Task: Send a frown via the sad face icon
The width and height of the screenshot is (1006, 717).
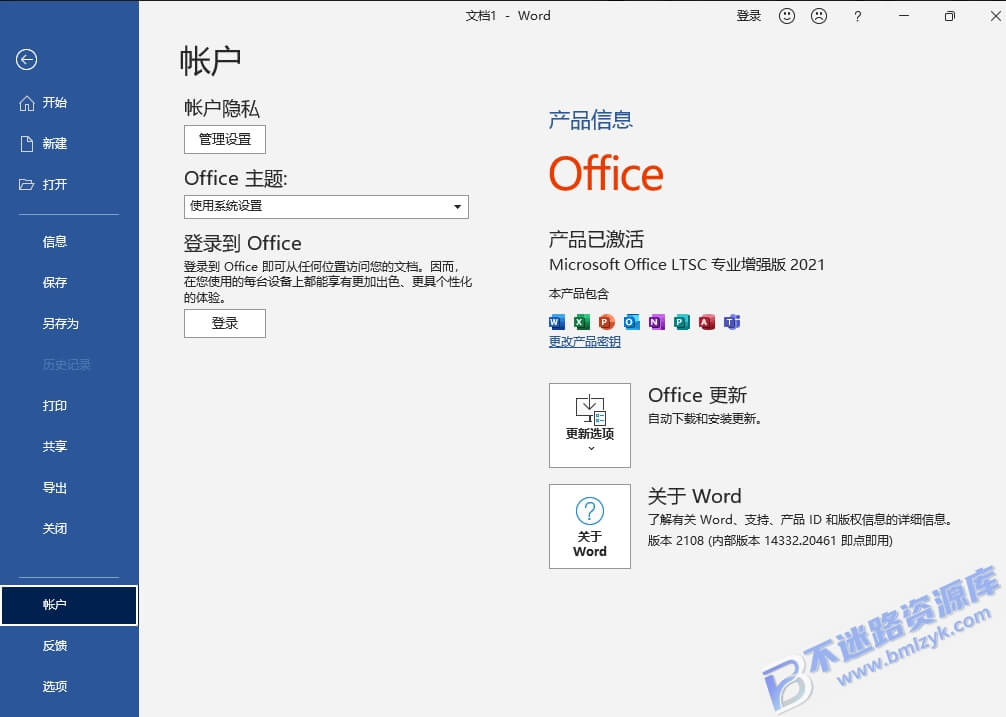Action: 819,16
